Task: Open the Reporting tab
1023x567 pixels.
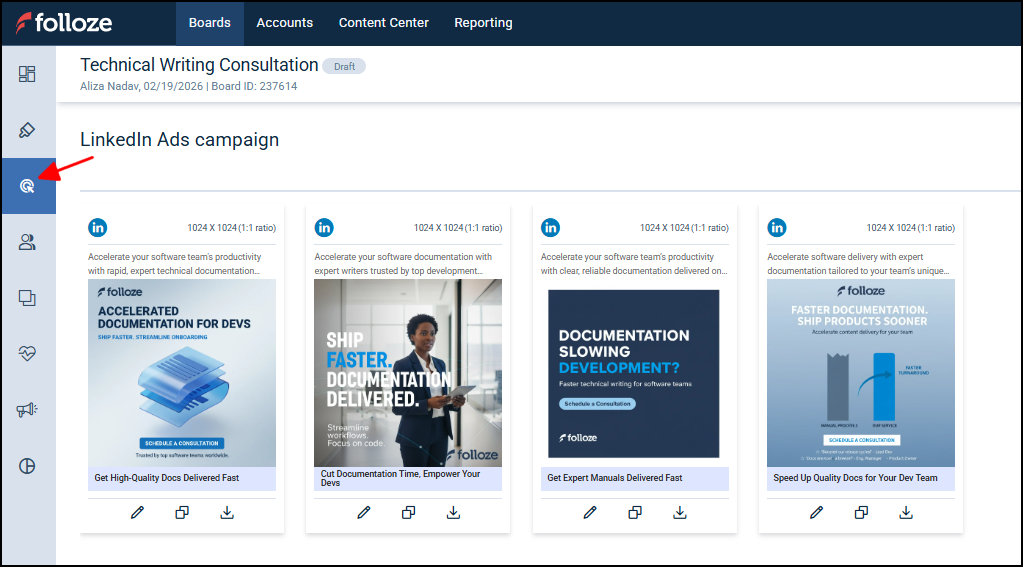Action: [x=483, y=23]
